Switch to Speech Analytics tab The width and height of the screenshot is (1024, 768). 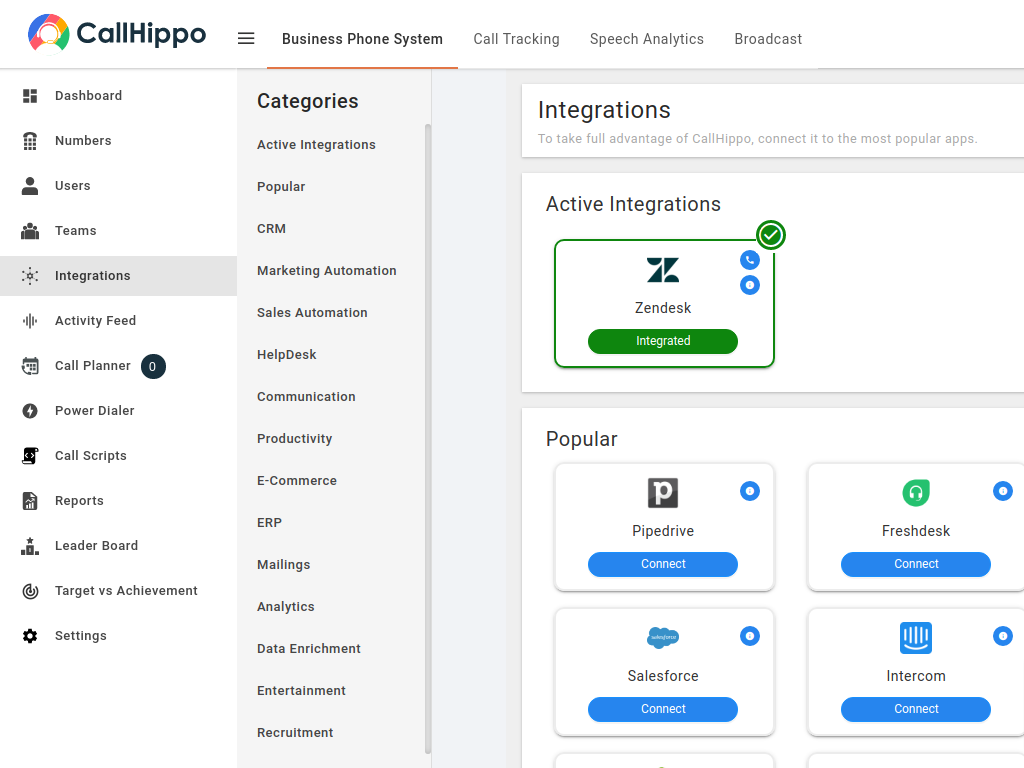pos(647,39)
